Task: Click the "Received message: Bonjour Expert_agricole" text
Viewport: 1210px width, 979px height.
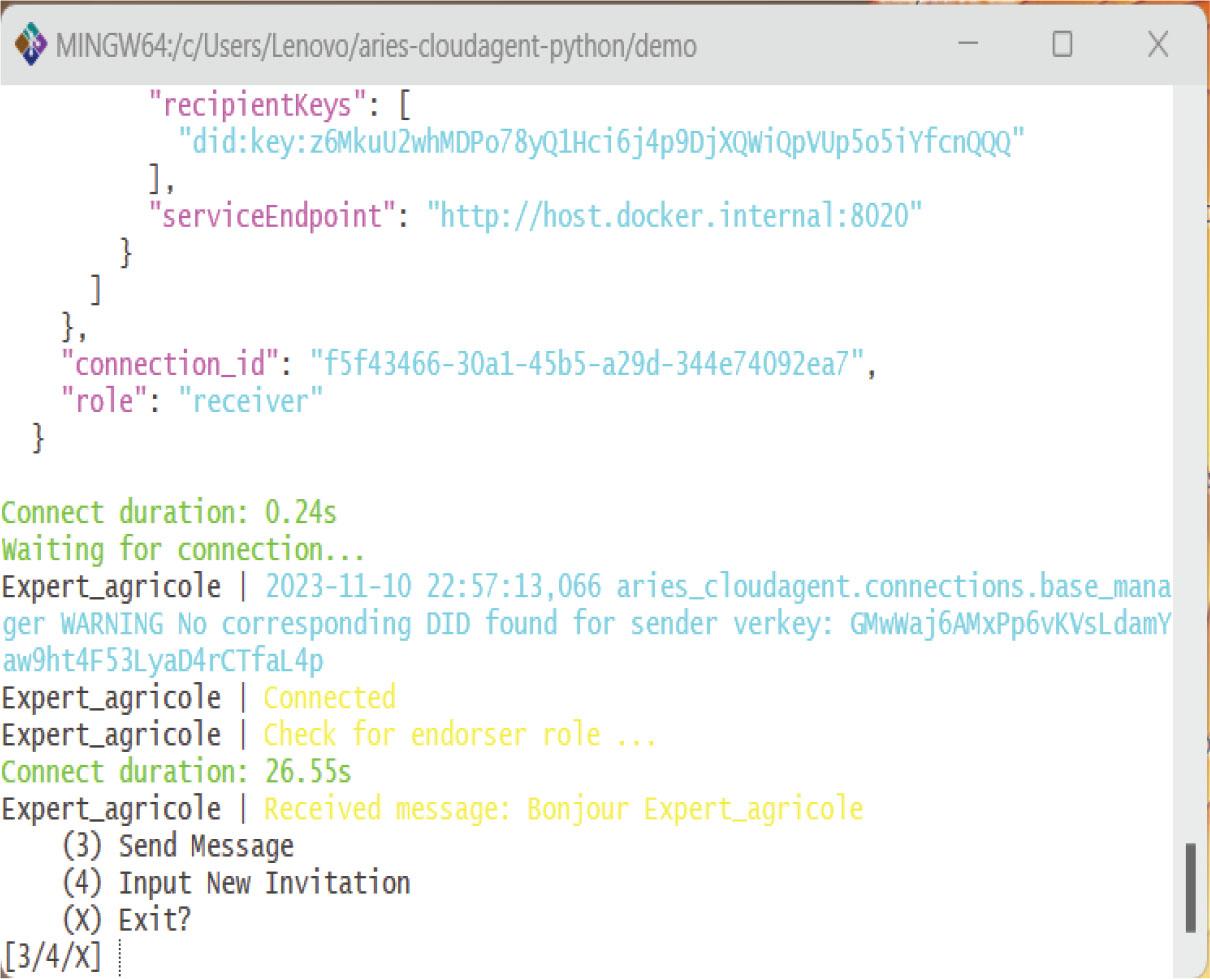Action: (562, 808)
